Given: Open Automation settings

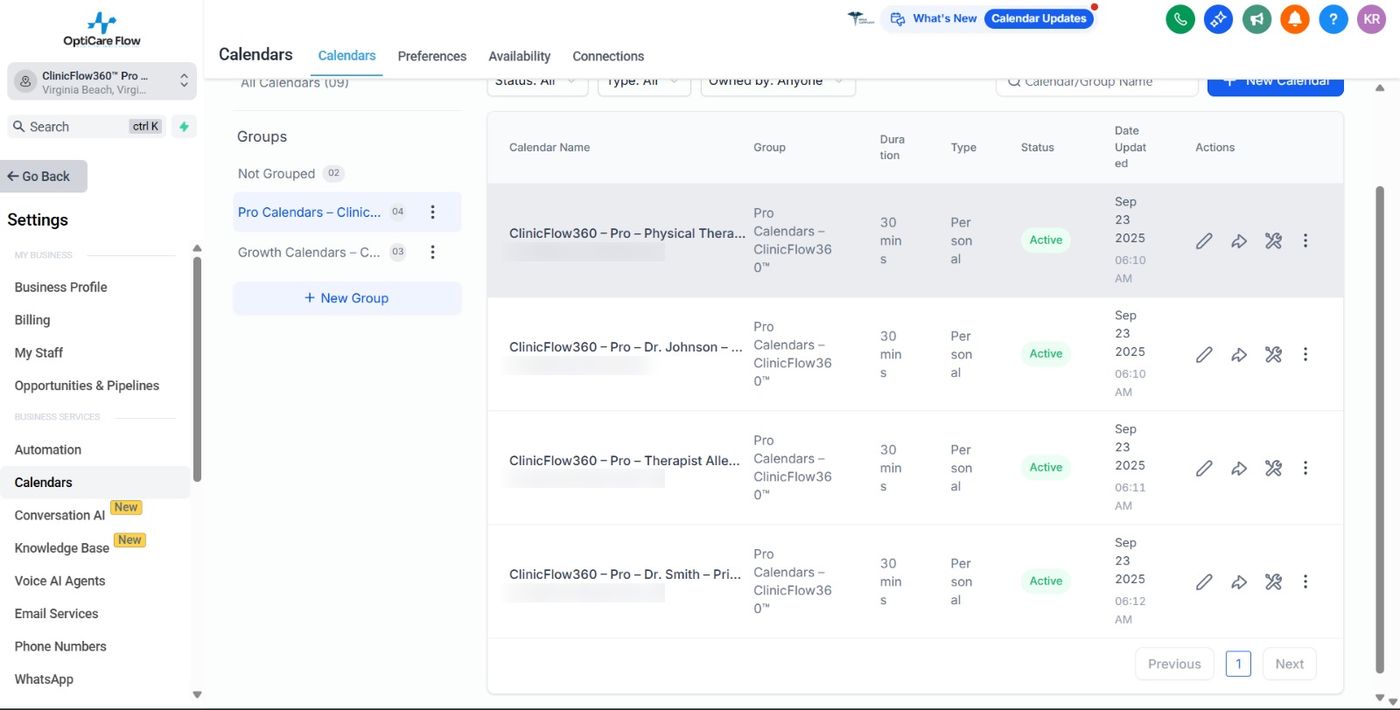Looking at the screenshot, I should [x=48, y=450].
